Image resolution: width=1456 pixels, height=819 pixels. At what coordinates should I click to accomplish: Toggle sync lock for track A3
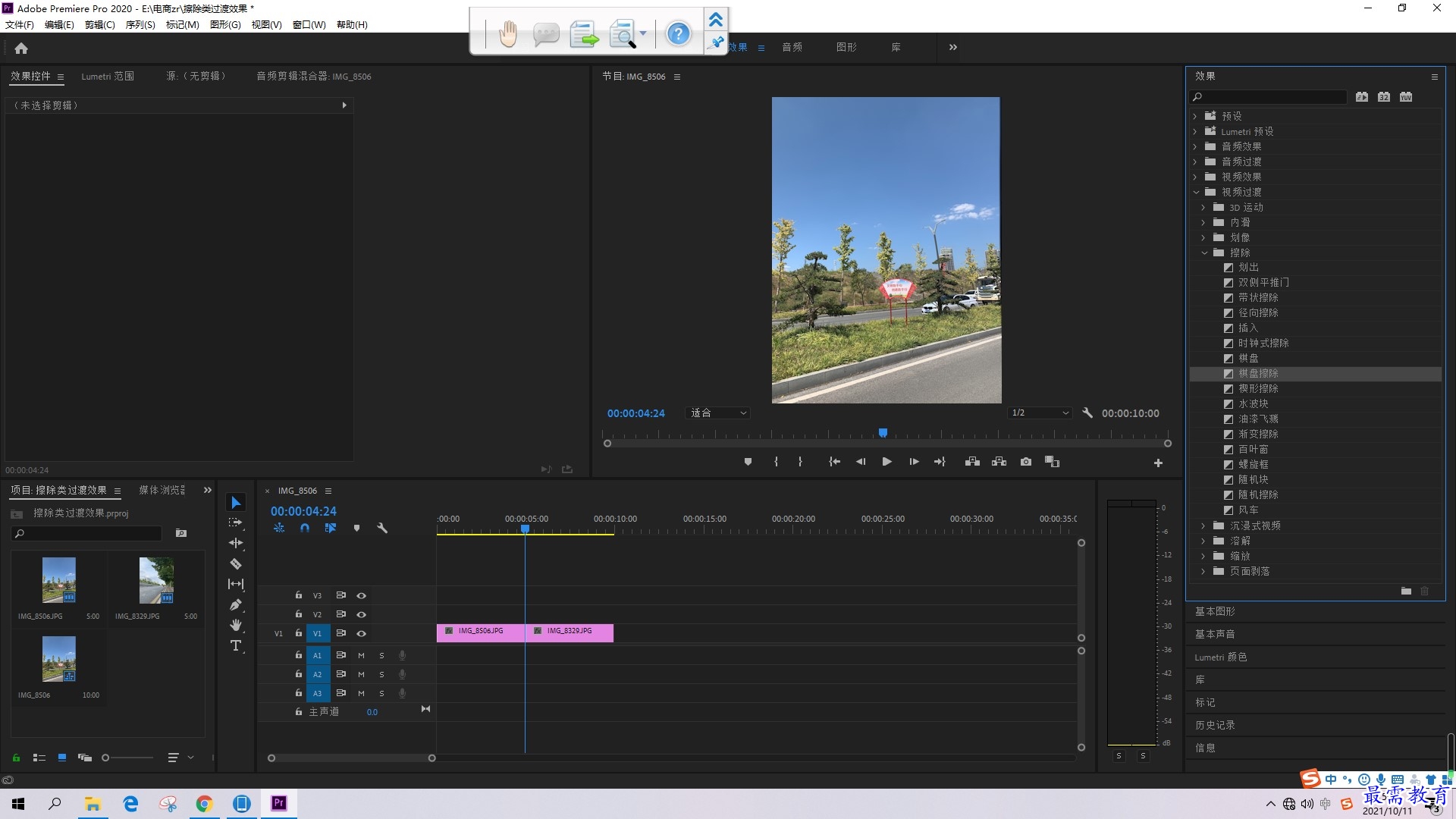[341, 693]
